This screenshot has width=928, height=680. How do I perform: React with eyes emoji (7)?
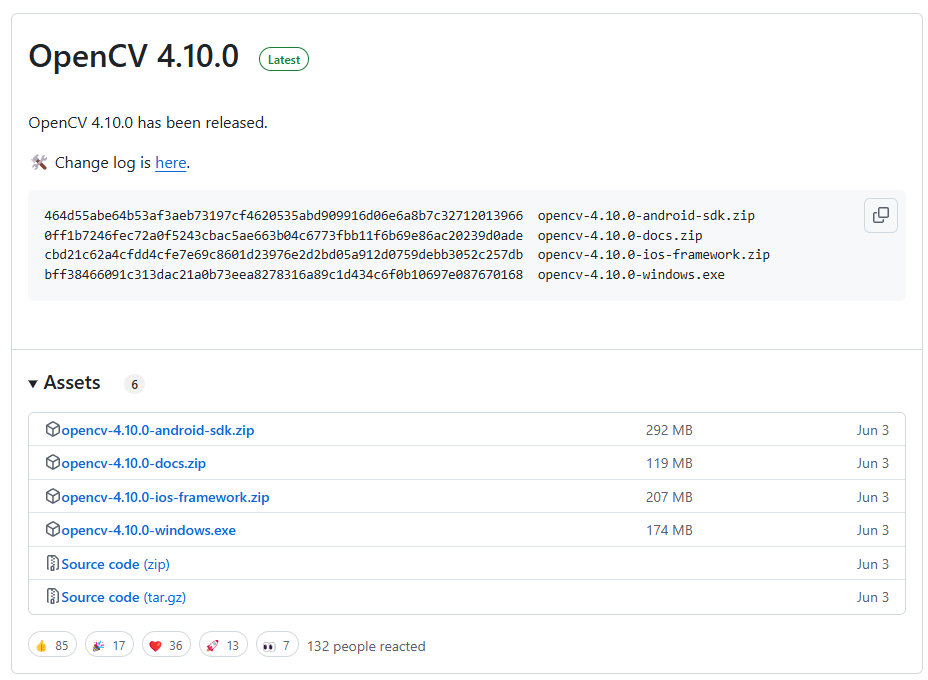point(277,645)
